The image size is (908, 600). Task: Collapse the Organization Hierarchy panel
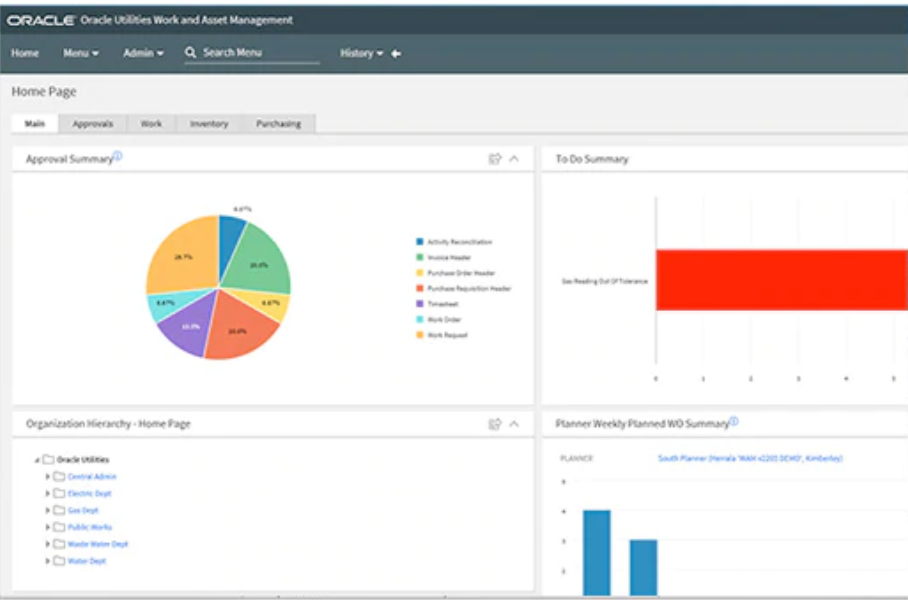[514, 424]
